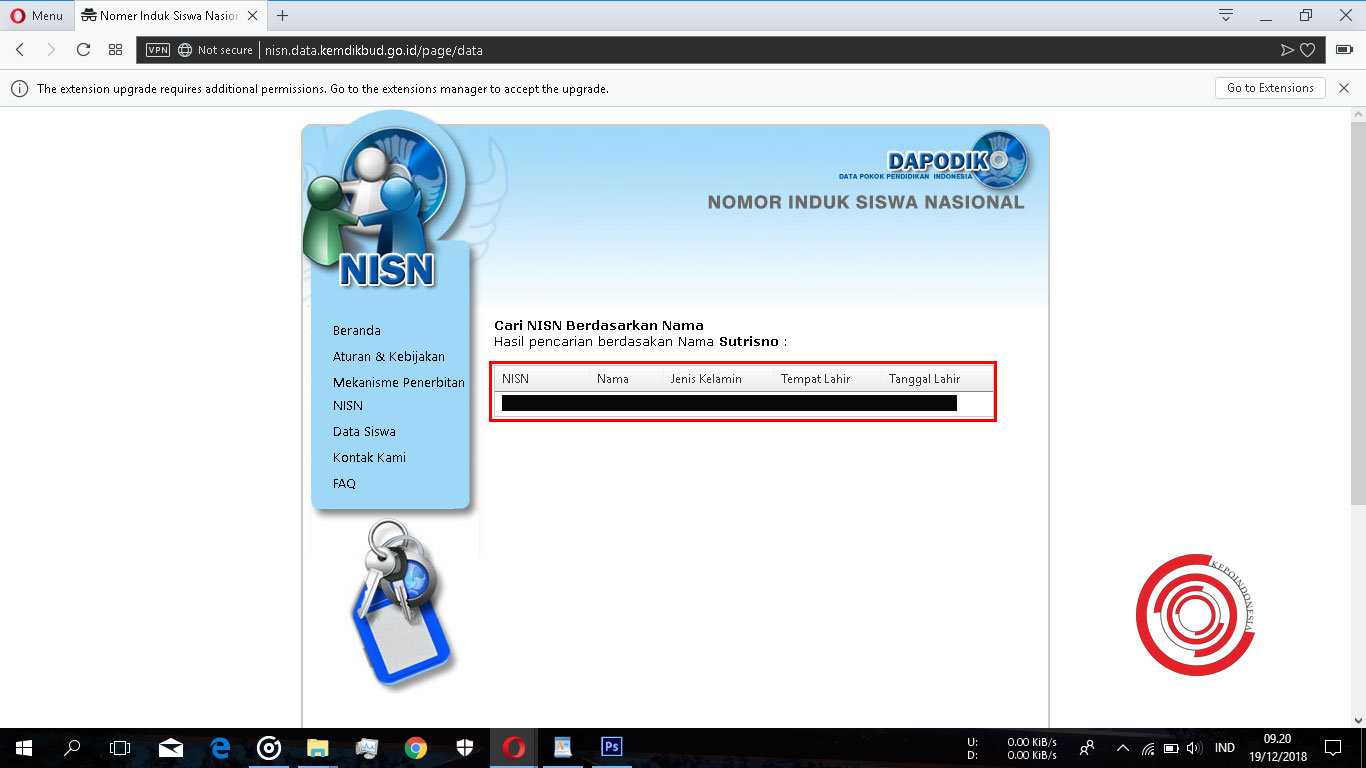This screenshot has height=768, width=1366.
Task: Go back using the back arrow icon
Action: [20, 49]
